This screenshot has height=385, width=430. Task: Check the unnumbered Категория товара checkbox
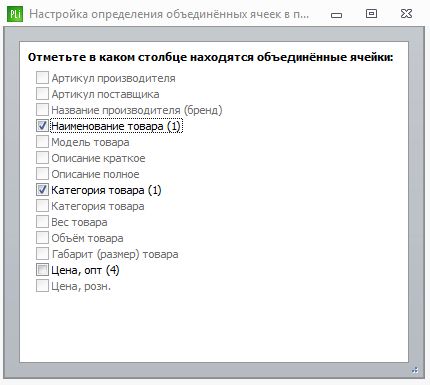click(x=42, y=206)
